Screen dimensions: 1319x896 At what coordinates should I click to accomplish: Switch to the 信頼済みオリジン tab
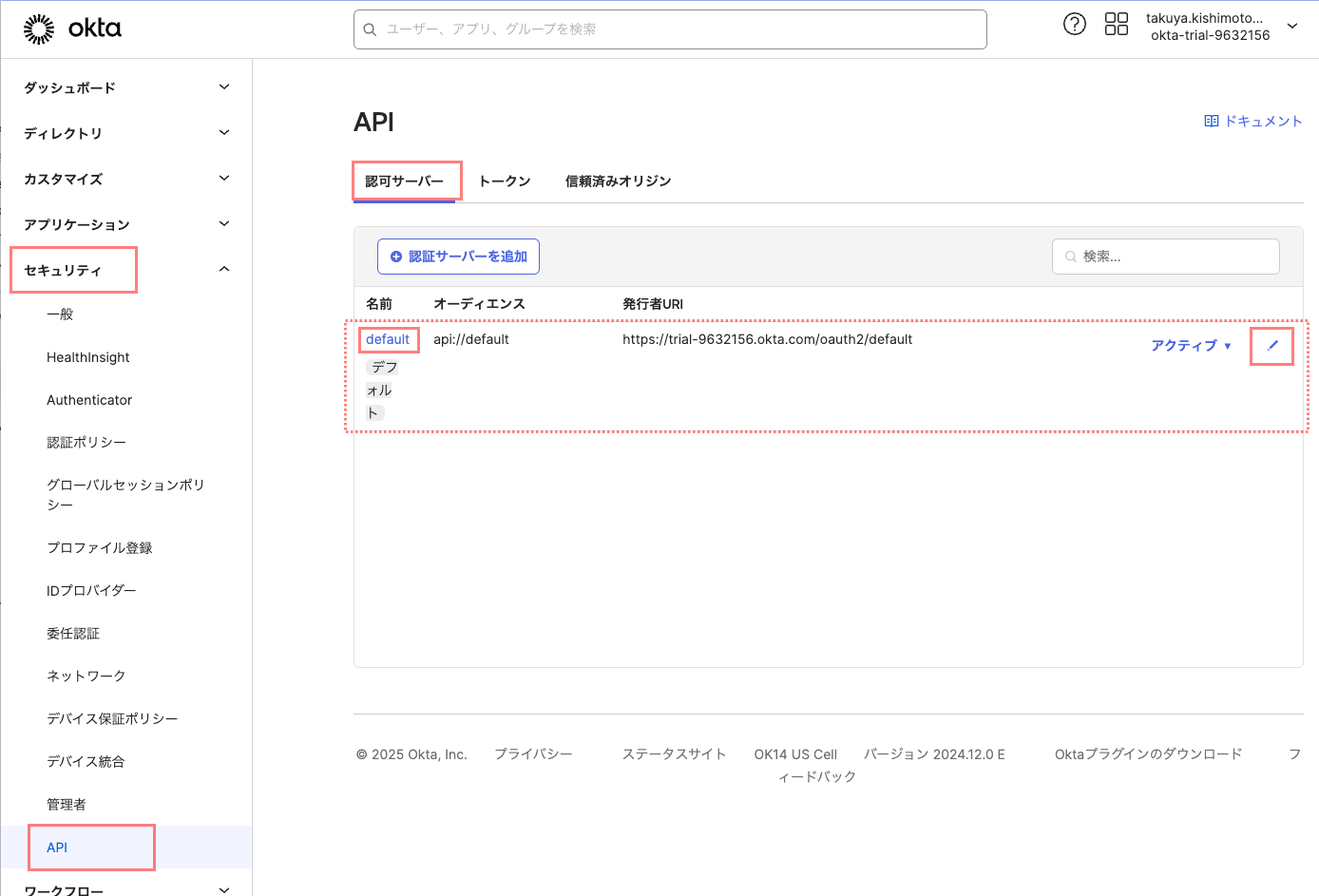click(x=618, y=181)
